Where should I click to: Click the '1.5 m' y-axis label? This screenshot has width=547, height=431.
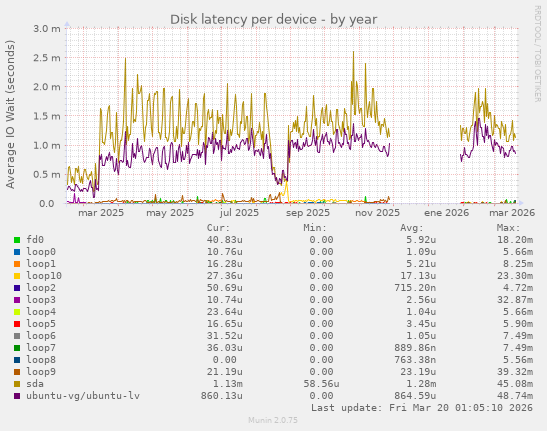47,116
